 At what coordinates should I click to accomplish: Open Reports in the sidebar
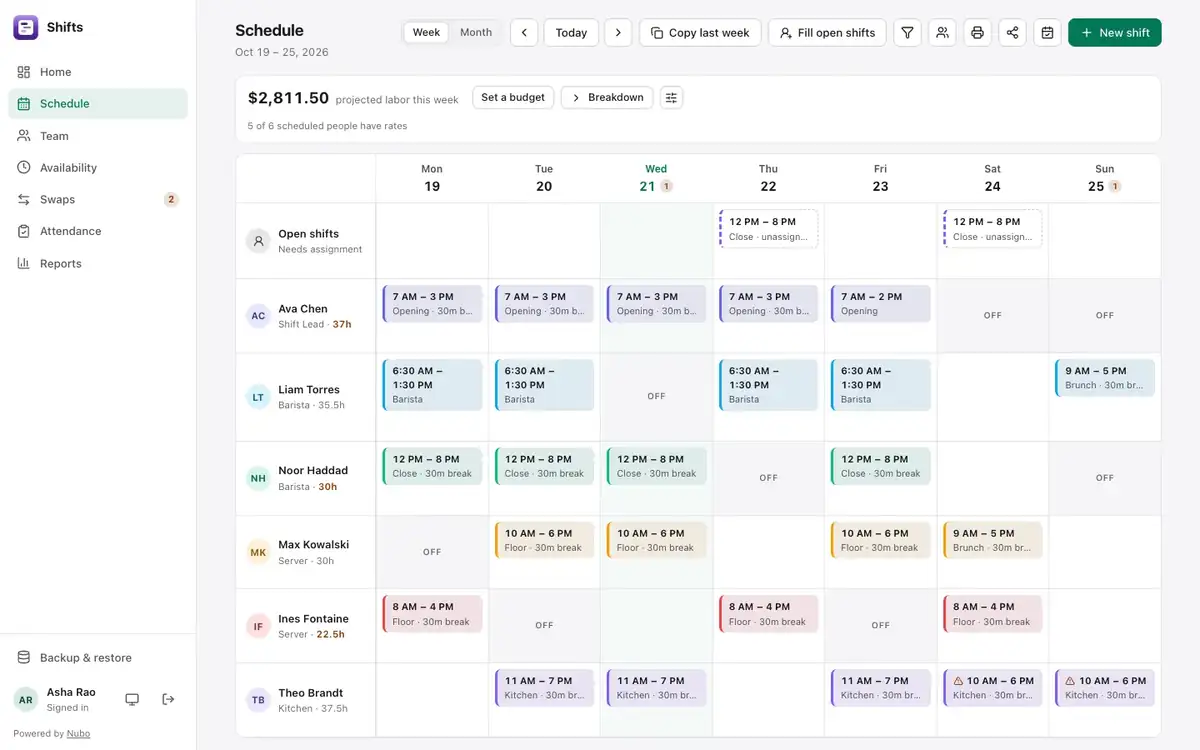point(98,264)
